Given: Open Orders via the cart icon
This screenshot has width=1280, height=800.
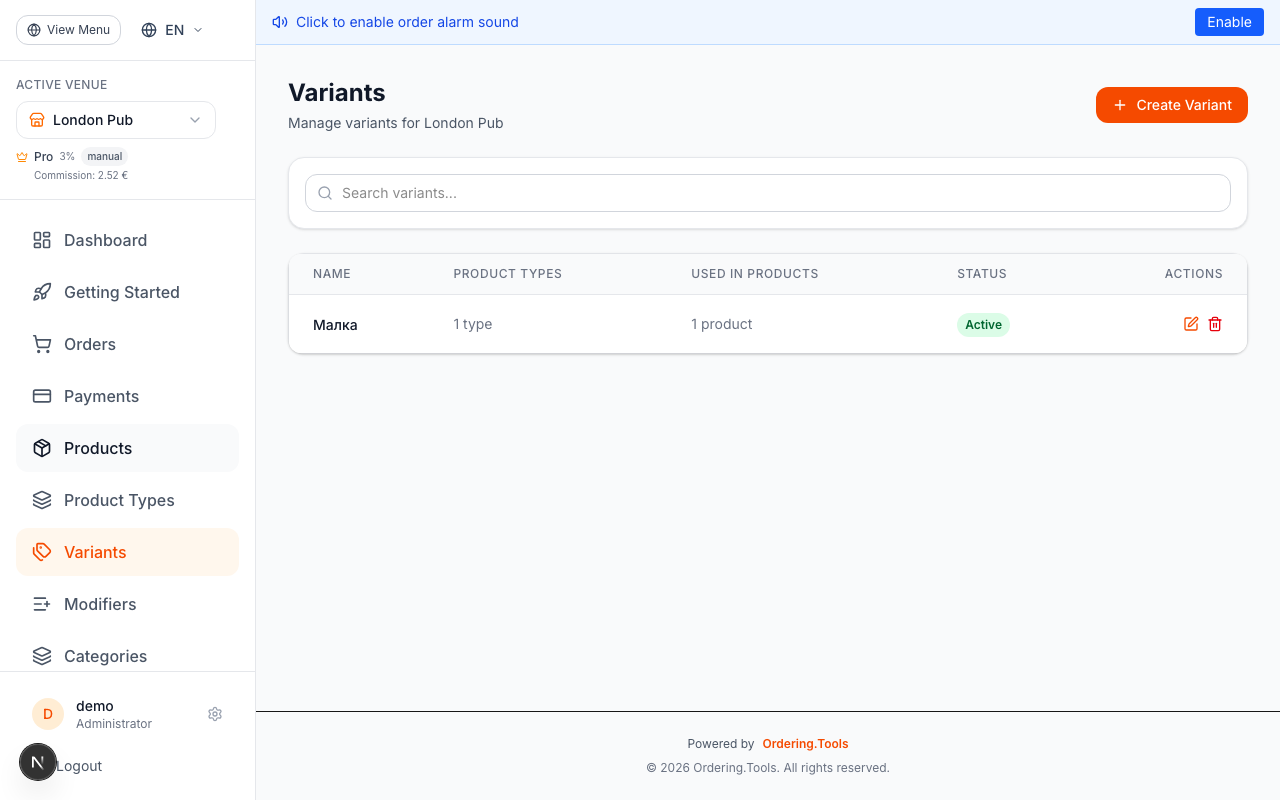Looking at the screenshot, I should pos(41,344).
